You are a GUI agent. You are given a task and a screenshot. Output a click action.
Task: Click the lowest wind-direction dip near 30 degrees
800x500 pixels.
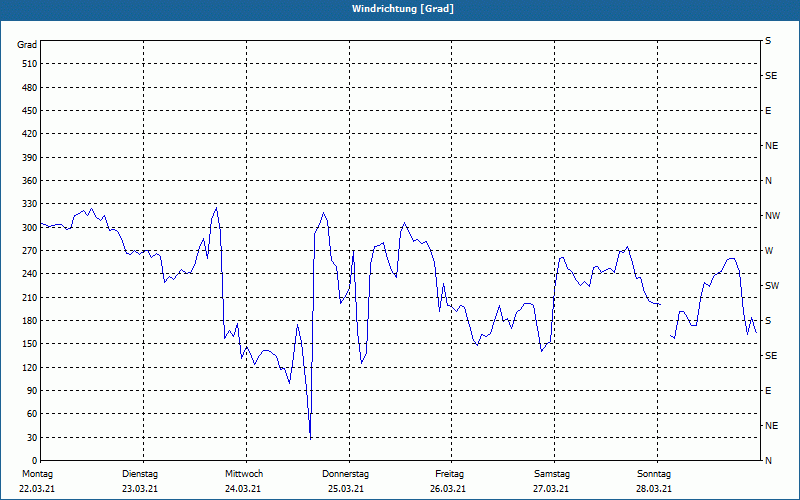coord(310,438)
